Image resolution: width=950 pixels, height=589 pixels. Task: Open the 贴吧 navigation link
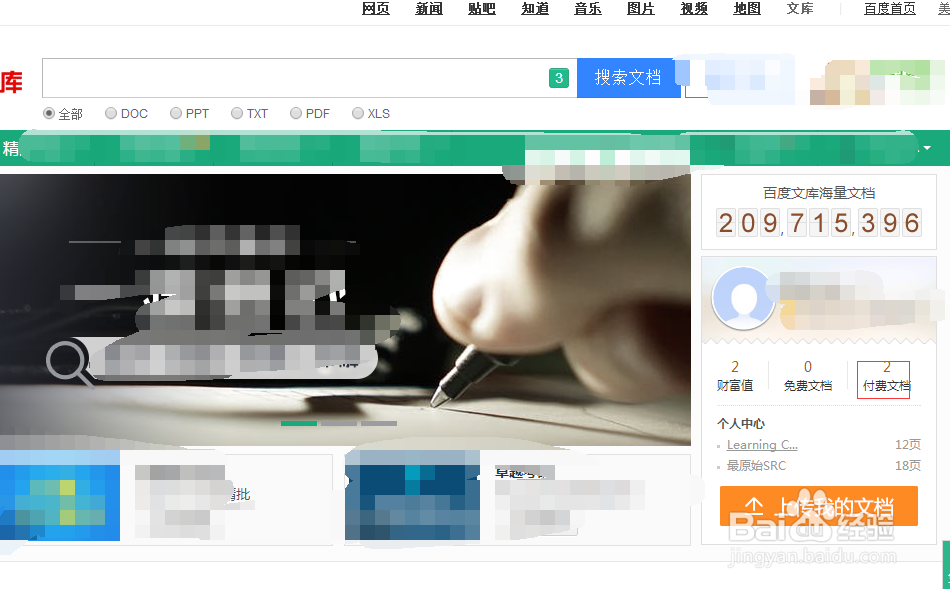point(482,8)
